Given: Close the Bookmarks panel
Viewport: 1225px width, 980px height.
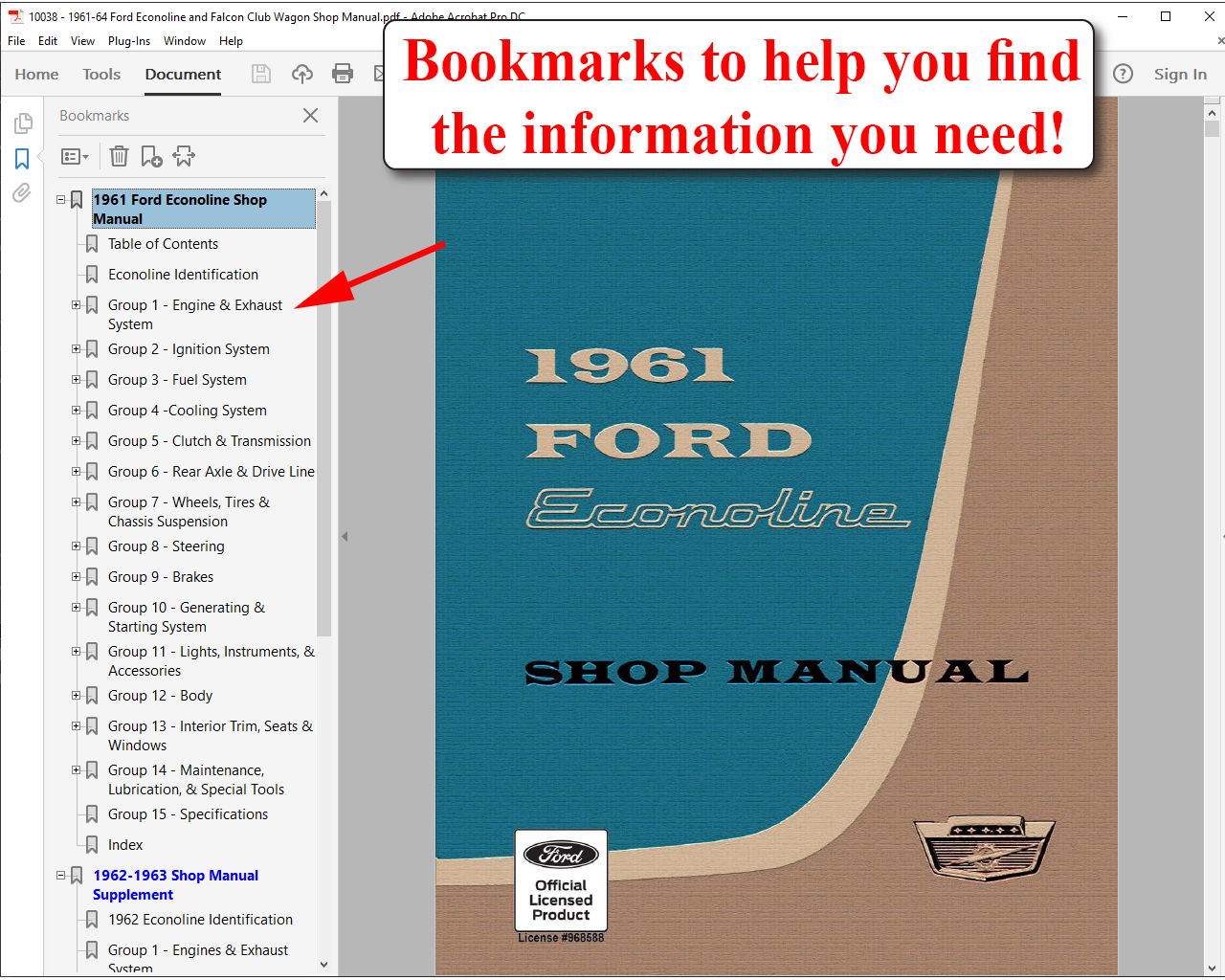Looking at the screenshot, I should tap(310, 116).
